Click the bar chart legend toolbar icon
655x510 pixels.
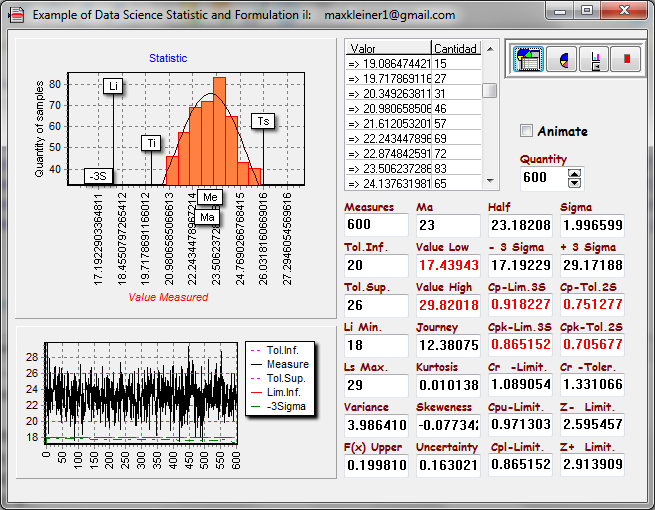click(x=595, y=59)
